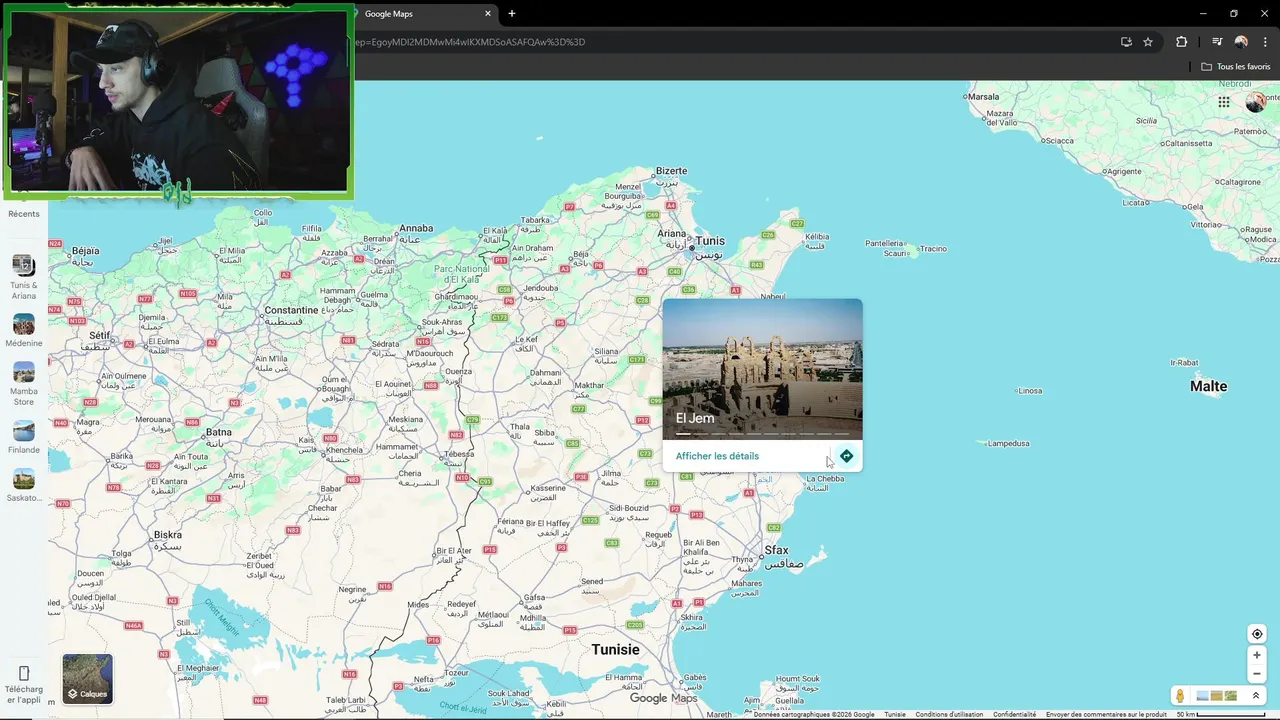Click the Nabeul label on map
This screenshot has height=720, width=1280.
point(773,296)
